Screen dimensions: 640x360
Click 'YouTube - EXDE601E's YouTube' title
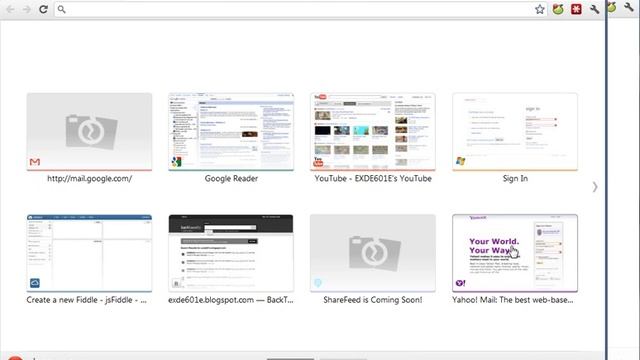[x=373, y=178]
